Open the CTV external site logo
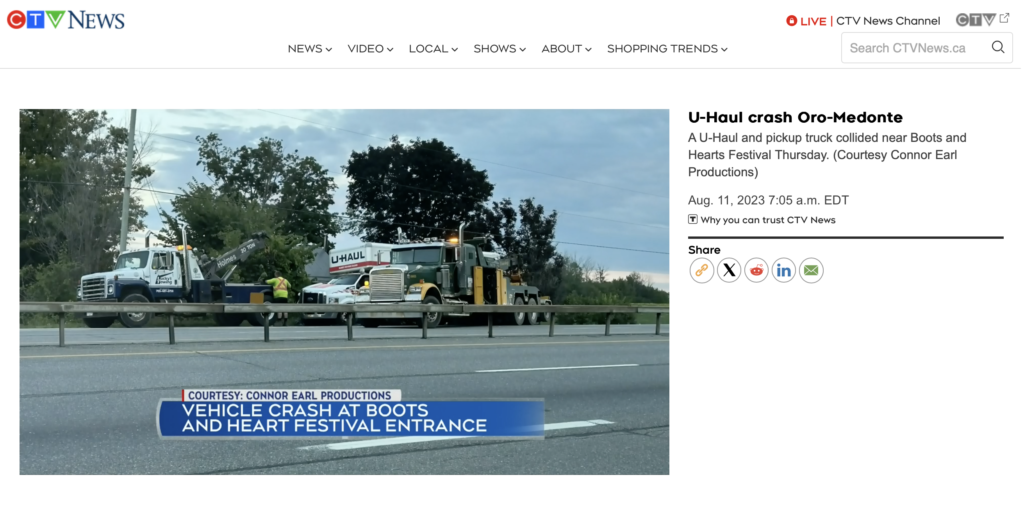Image resolution: width=1024 pixels, height=505 pixels. tap(982, 20)
